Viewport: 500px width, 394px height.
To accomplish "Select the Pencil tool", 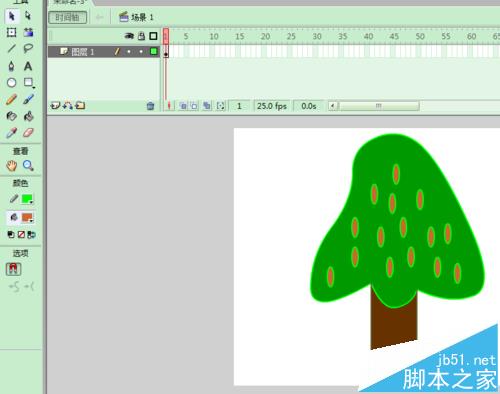I will pyautogui.click(x=12, y=99).
